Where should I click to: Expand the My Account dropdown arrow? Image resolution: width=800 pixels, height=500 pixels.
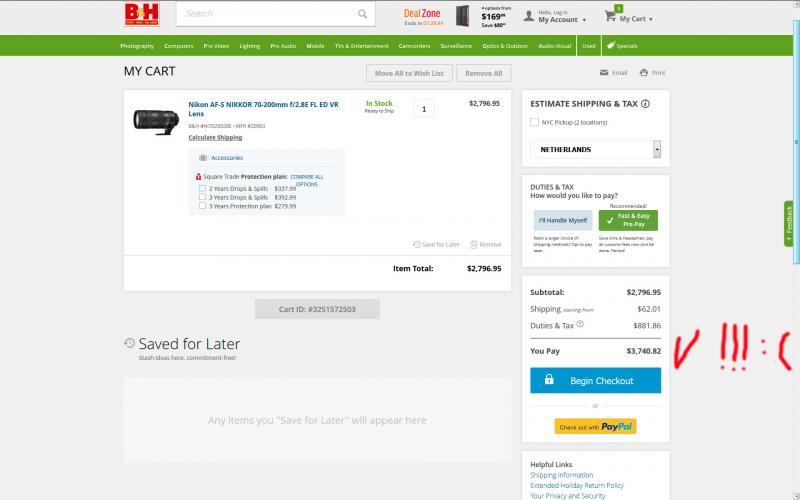pos(584,20)
